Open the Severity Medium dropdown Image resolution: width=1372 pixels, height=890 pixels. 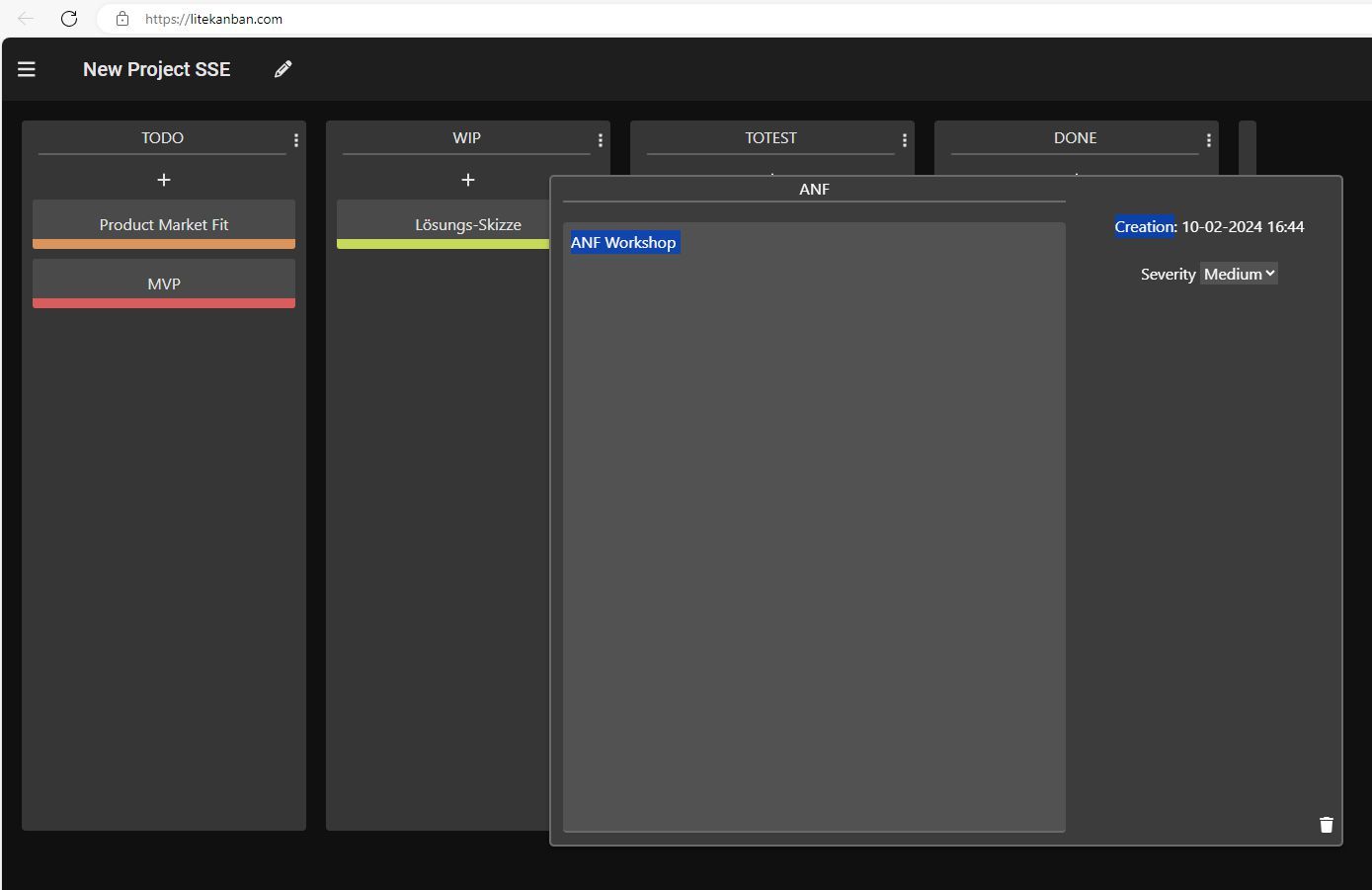pos(1239,274)
